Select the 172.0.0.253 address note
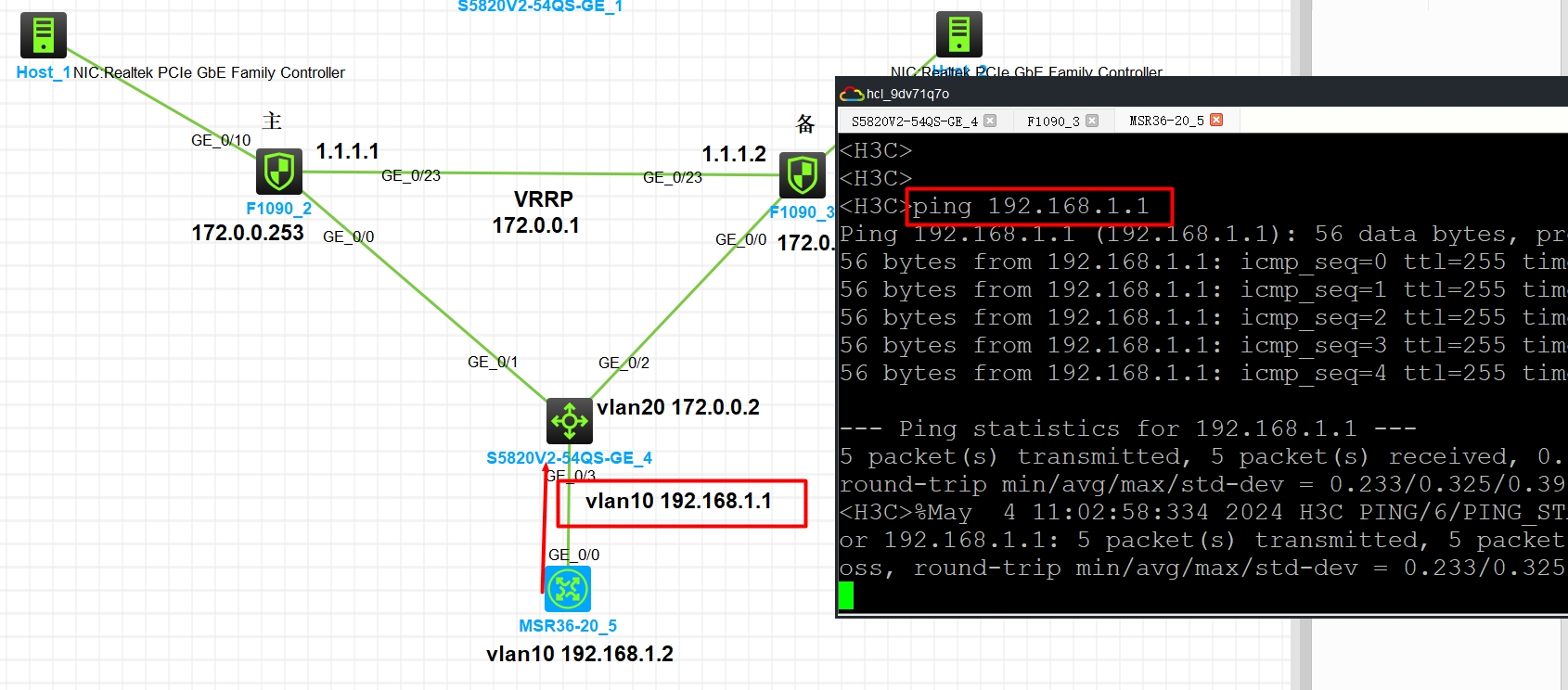The image size is (1568, 690). tap(248, 233)
